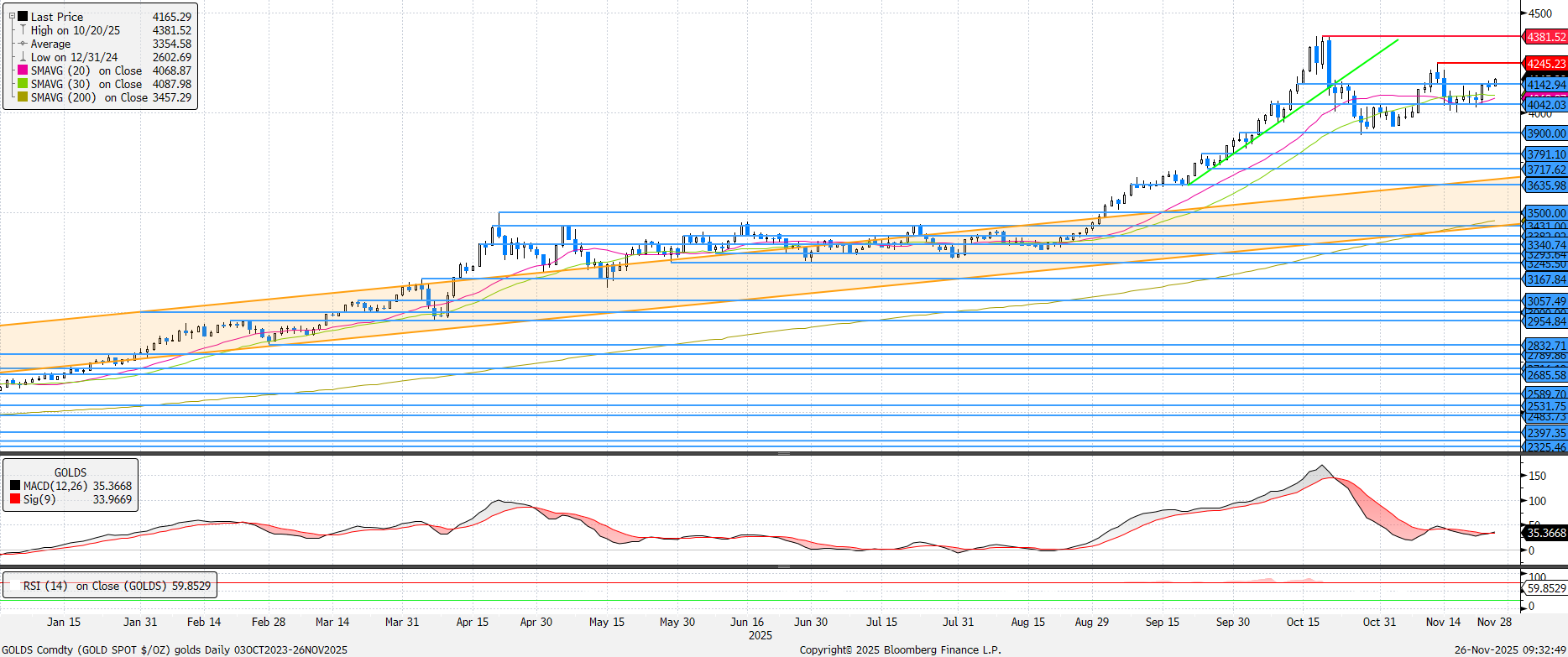Select the blue 3500.00 price level tag
The height and width of the screenshot is (657, 1568).
(x=1545, y=213)
